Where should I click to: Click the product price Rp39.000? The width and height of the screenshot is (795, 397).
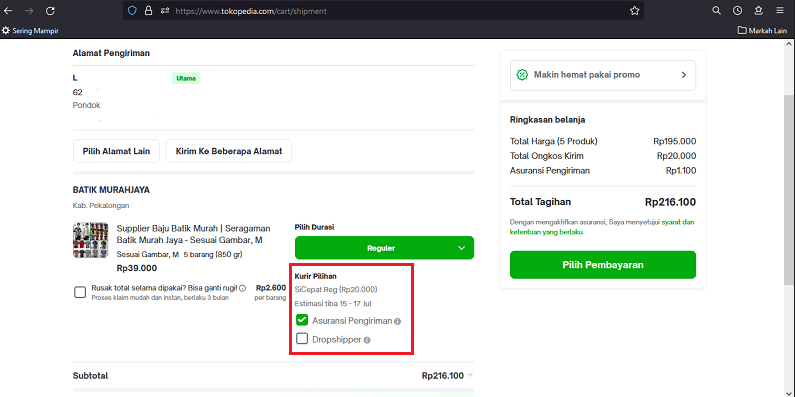click(137, 268)
